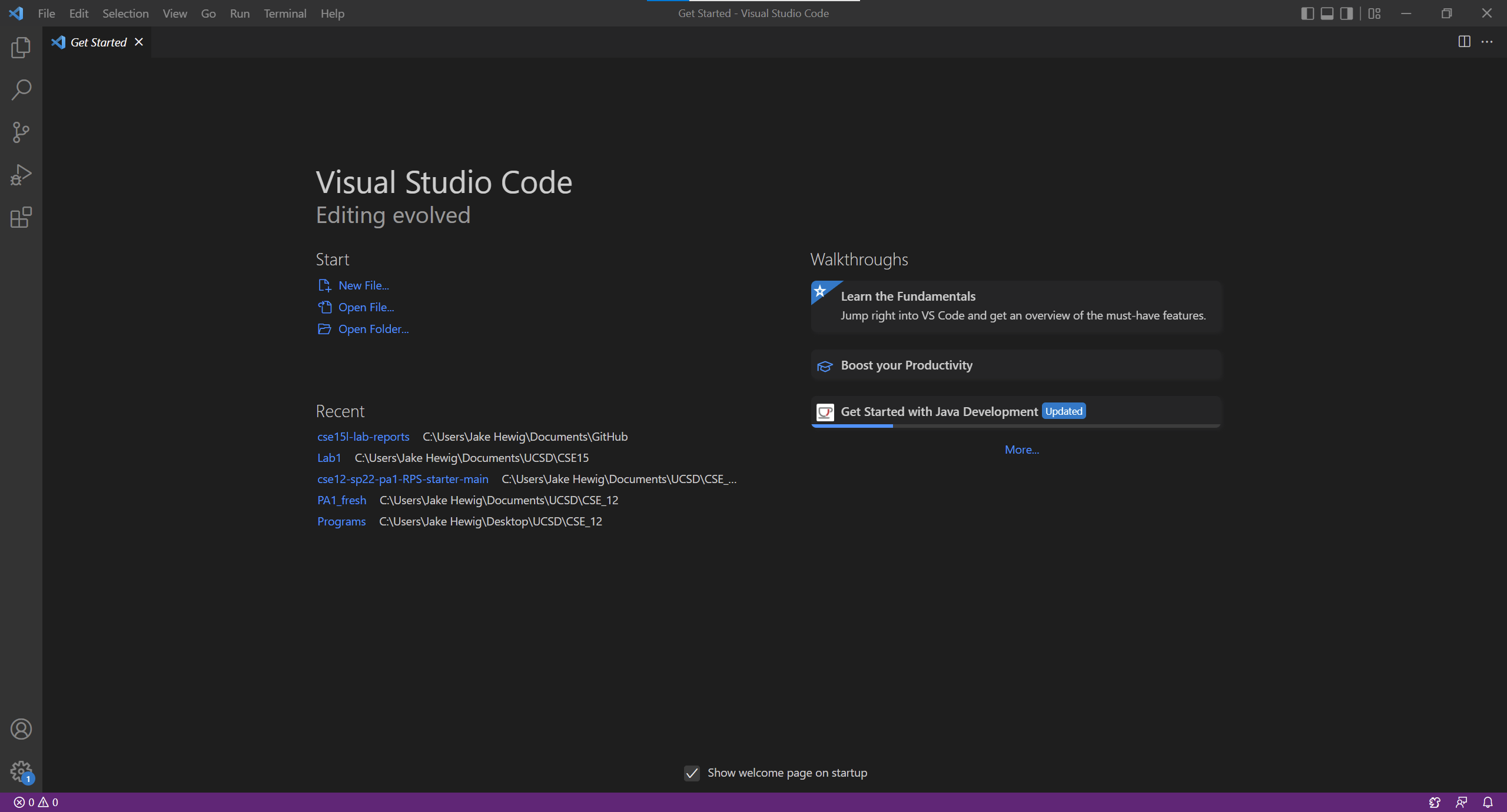
Task: Open the Selection menu
Action: coord(125,14)
